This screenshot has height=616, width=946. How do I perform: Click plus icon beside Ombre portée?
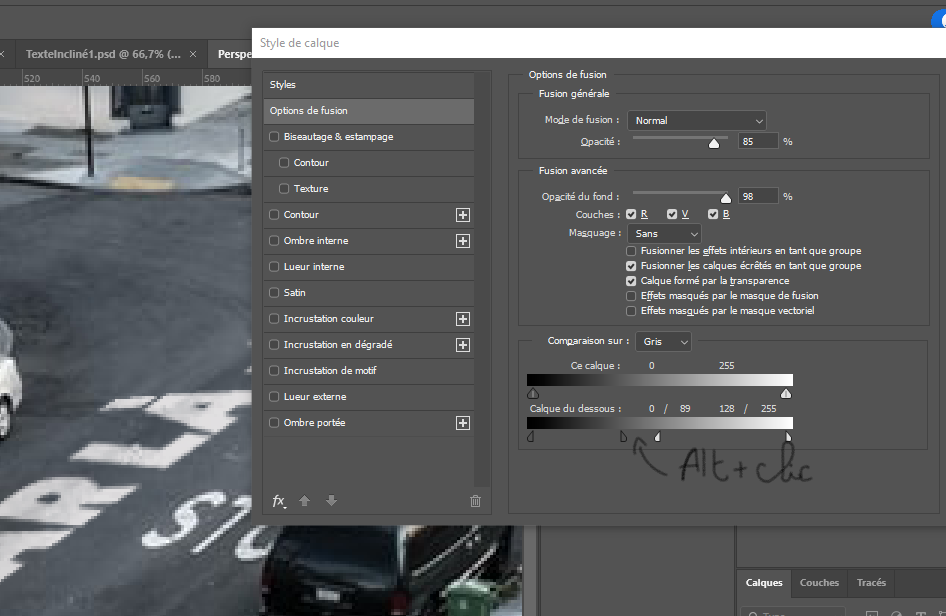coord(462,423)
